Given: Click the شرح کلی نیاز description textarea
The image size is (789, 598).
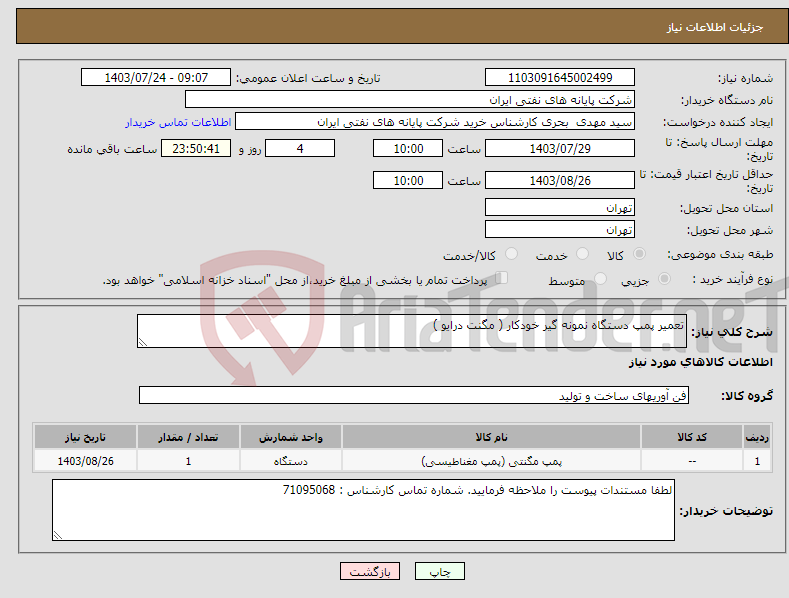Looking at the screenshot, I should tap(412, 331).
